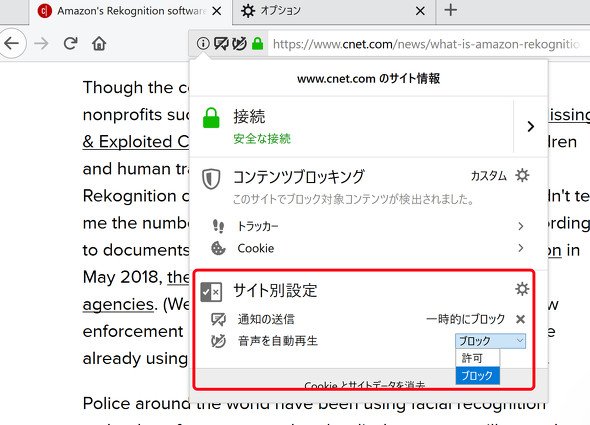Open the home page via house icon
The width and height of the screenshot is (590, 425).
(x=99, y=44)
